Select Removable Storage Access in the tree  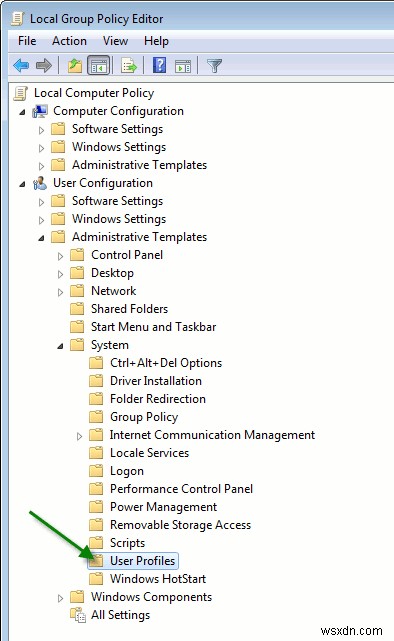(180, 524)
